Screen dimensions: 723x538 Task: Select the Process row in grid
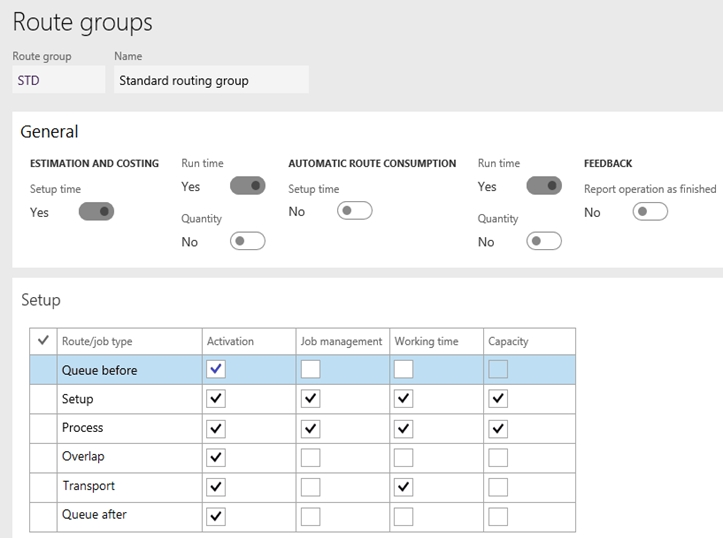302,428
